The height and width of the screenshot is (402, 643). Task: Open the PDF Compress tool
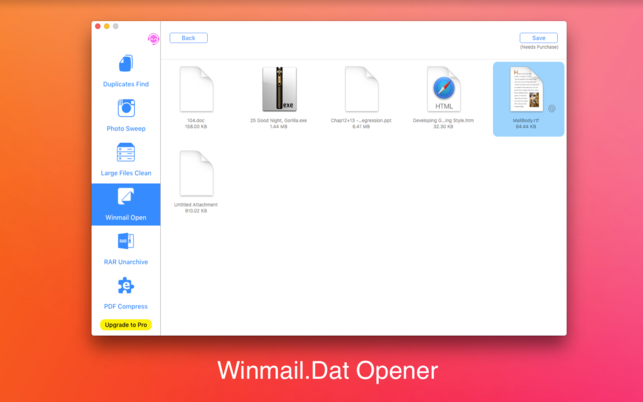pos(125,293)
